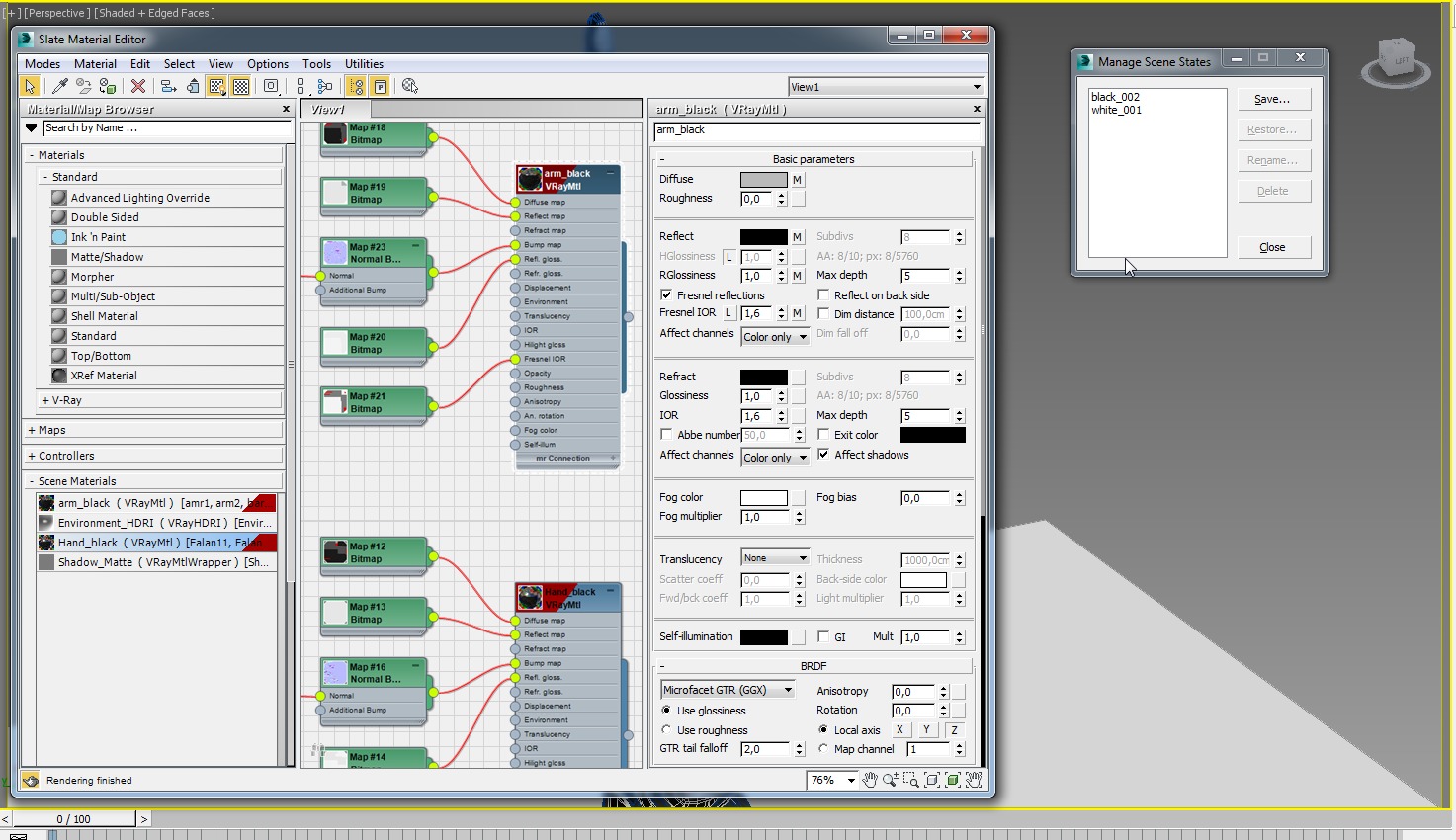Open the View1 dropdown list
The height and width of the screenshot is (840, 1456).
[x=886, y=87]
